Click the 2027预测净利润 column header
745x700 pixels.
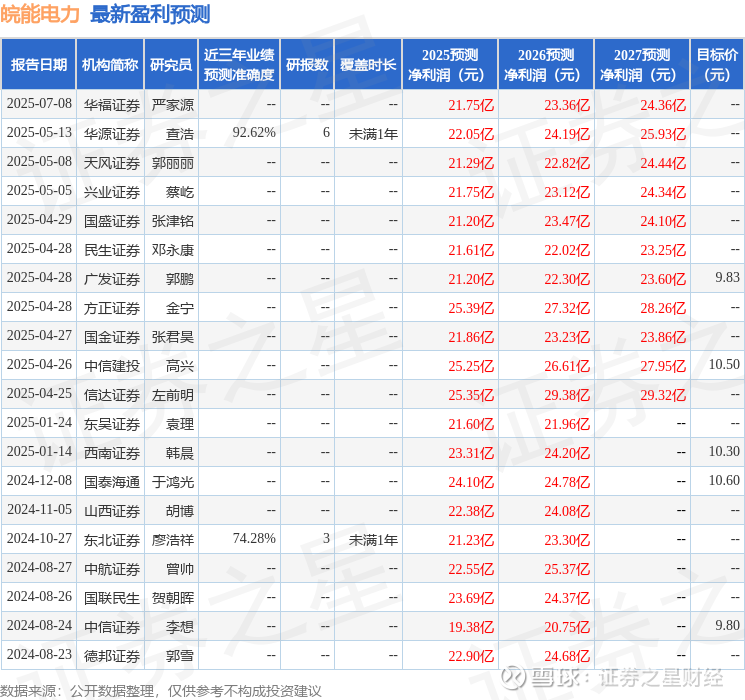coord(642,65)
